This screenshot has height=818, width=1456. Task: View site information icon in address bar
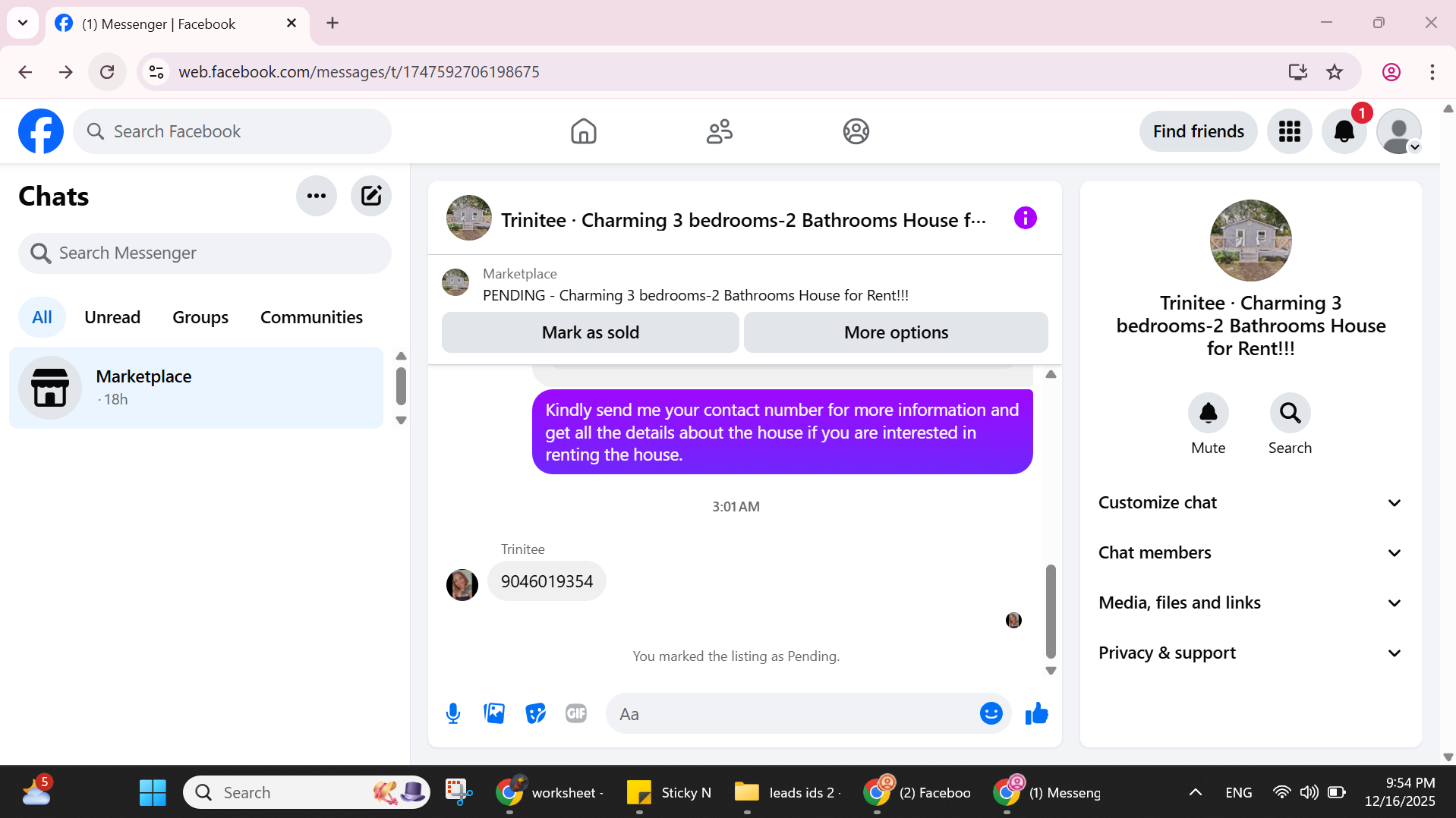tap(156, 72)
